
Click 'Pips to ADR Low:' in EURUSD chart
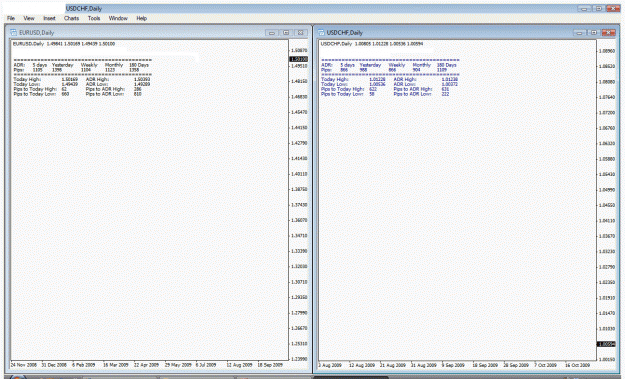coord(105,94)
